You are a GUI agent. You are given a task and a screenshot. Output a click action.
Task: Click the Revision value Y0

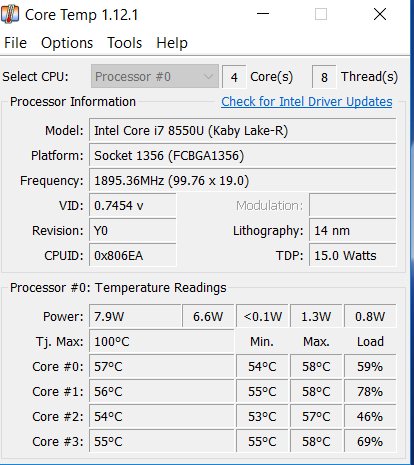(x=133, y=230)
